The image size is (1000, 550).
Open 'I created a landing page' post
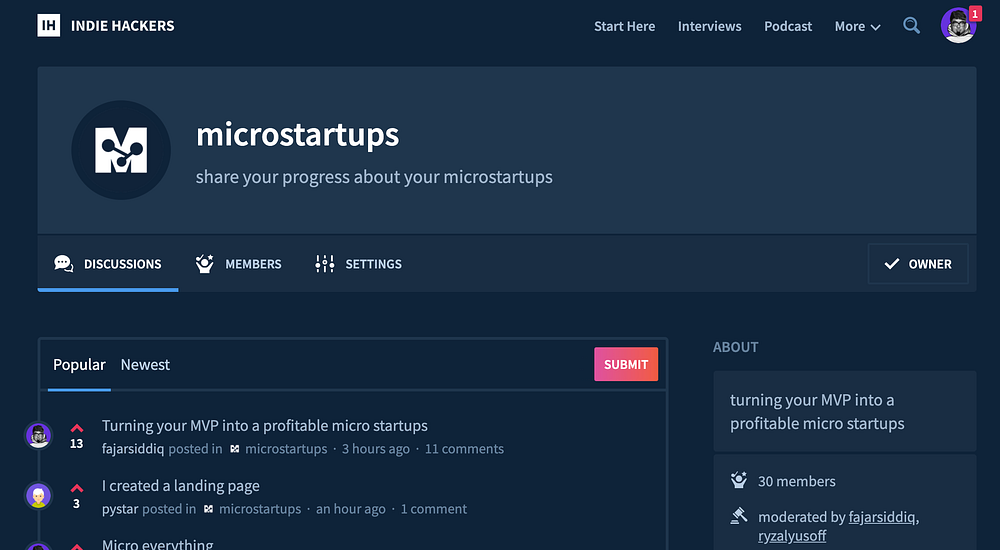tap(180, 486)
